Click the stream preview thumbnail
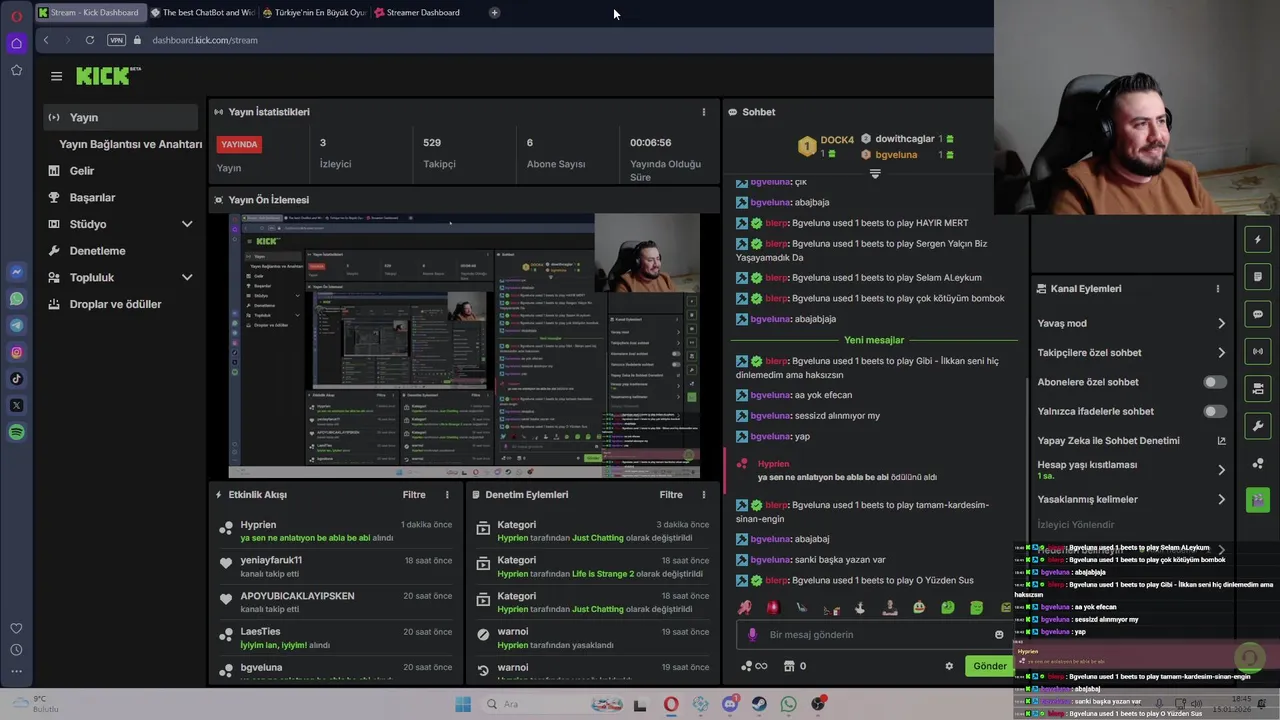 [464, 346]
